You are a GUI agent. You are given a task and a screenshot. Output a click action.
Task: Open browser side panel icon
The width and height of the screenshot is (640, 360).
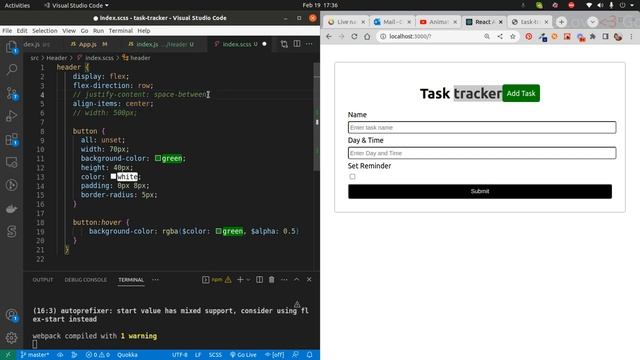tap(605, 37)
